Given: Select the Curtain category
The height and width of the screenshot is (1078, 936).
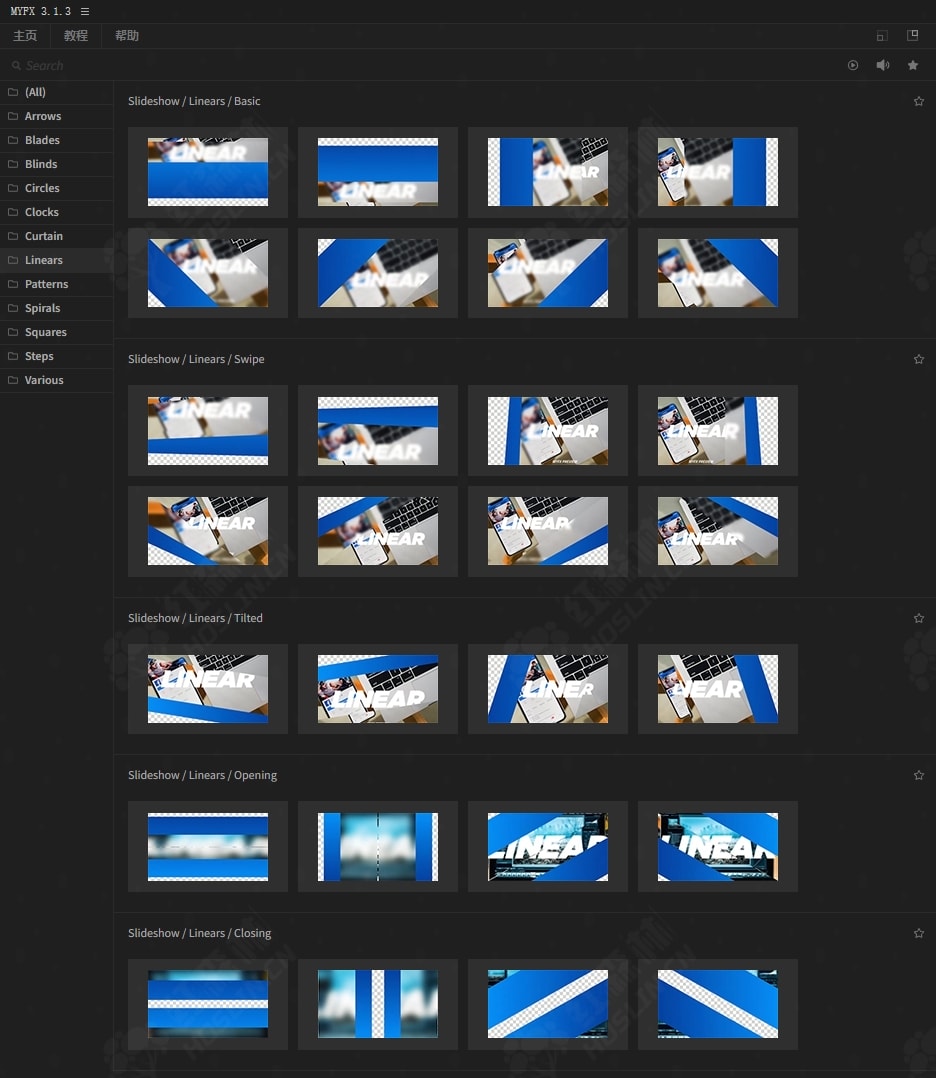Looking at the screenshot, I should 56,236.
